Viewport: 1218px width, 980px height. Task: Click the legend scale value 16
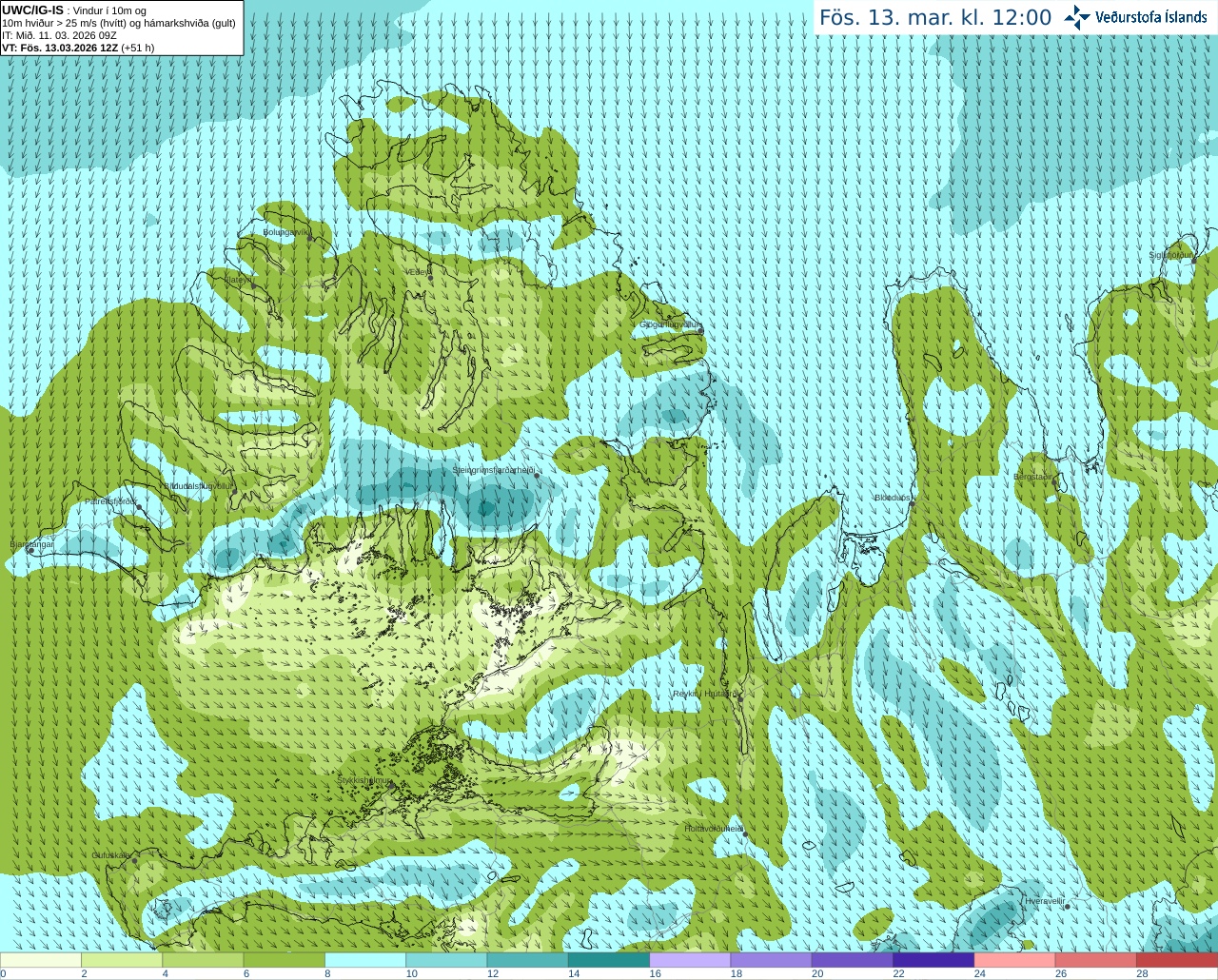tap(655, 974)
